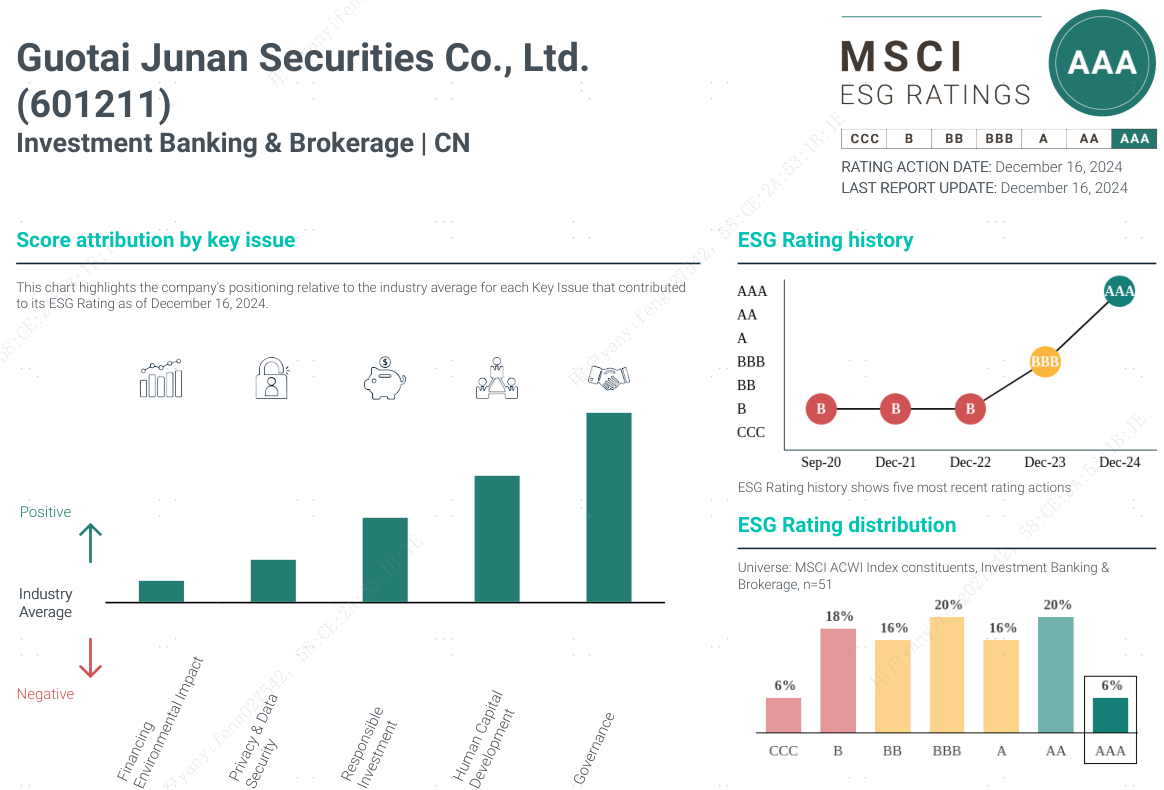Image resolution: width=1164 pixels, height=790 pixels.
Task: Click the Privacy & Data Security padlock icon
Action: click(271, 379)
